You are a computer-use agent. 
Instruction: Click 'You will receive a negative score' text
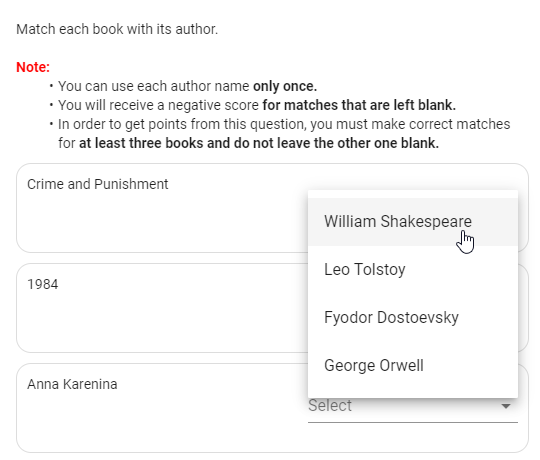(158, 105)
